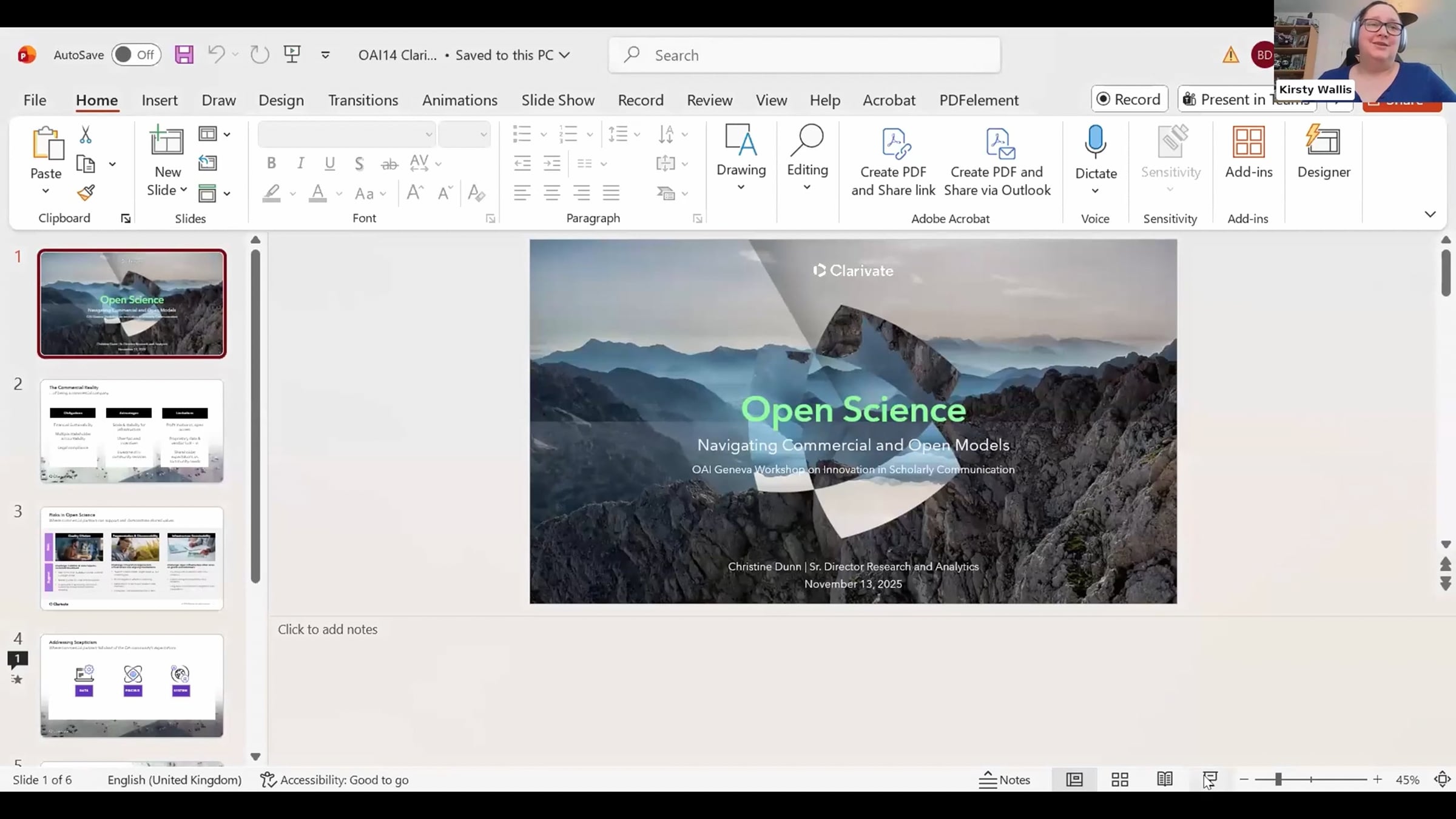Viewport: 1456px width, 819px height.
Task: Toggle AutoSave switch on
Action: tap(136, 55)
